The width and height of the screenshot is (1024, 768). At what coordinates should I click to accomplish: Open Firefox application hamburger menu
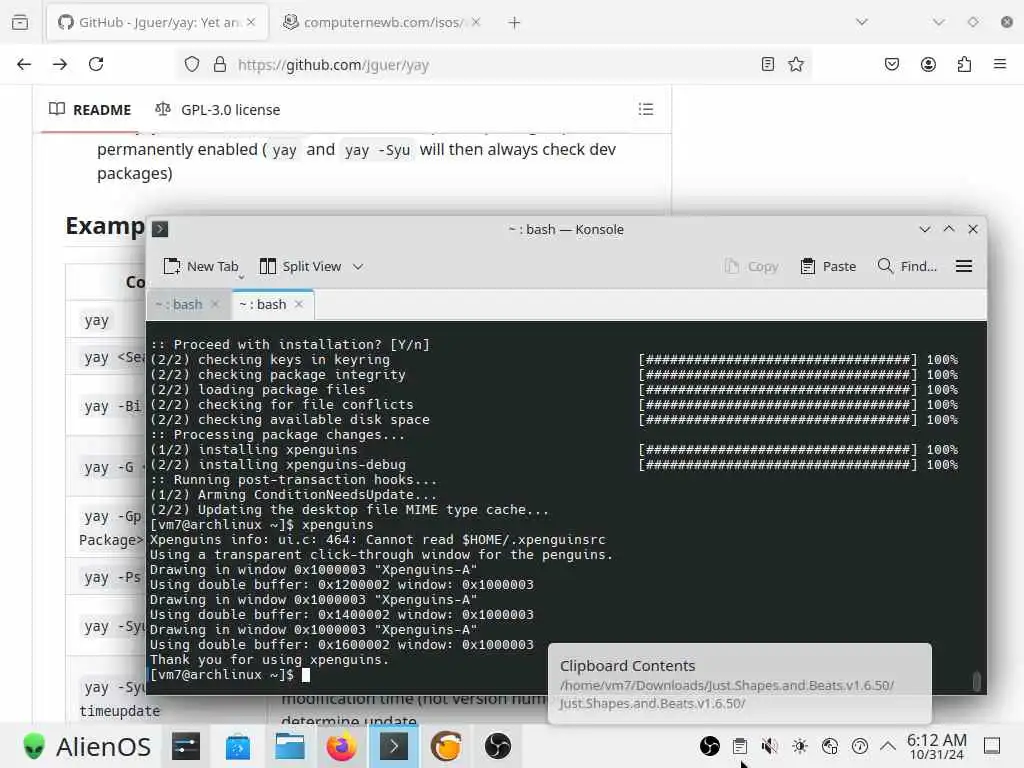point(1000,64)
